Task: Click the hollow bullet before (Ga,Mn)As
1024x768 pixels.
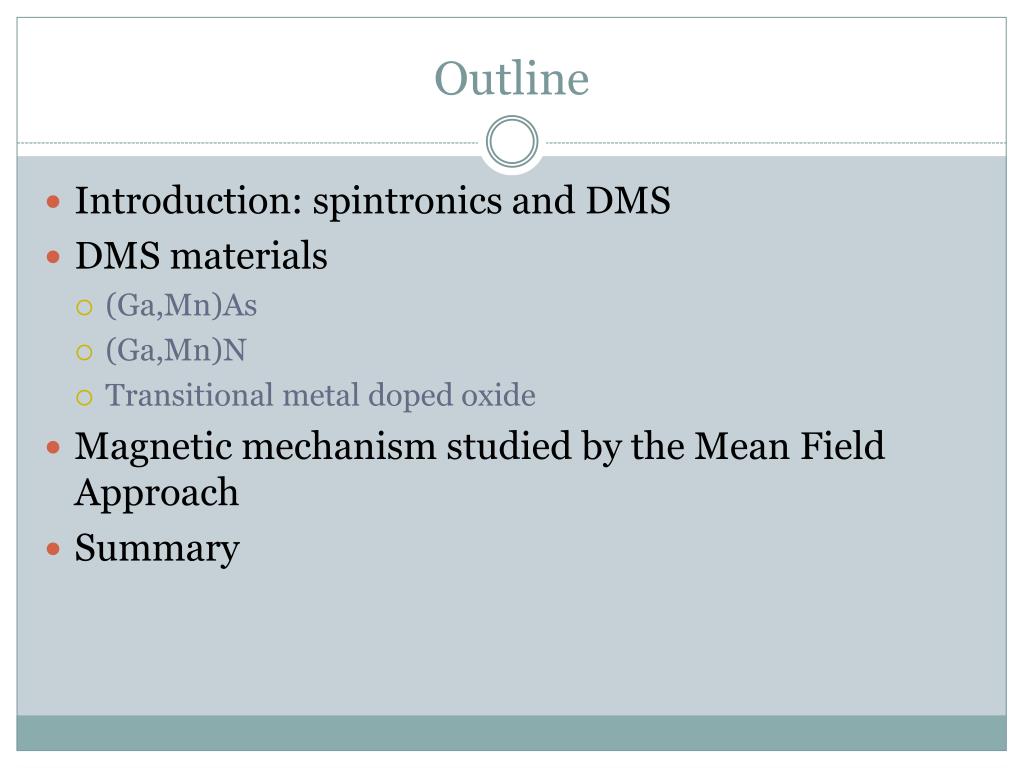Action: (x=84, y=307)
